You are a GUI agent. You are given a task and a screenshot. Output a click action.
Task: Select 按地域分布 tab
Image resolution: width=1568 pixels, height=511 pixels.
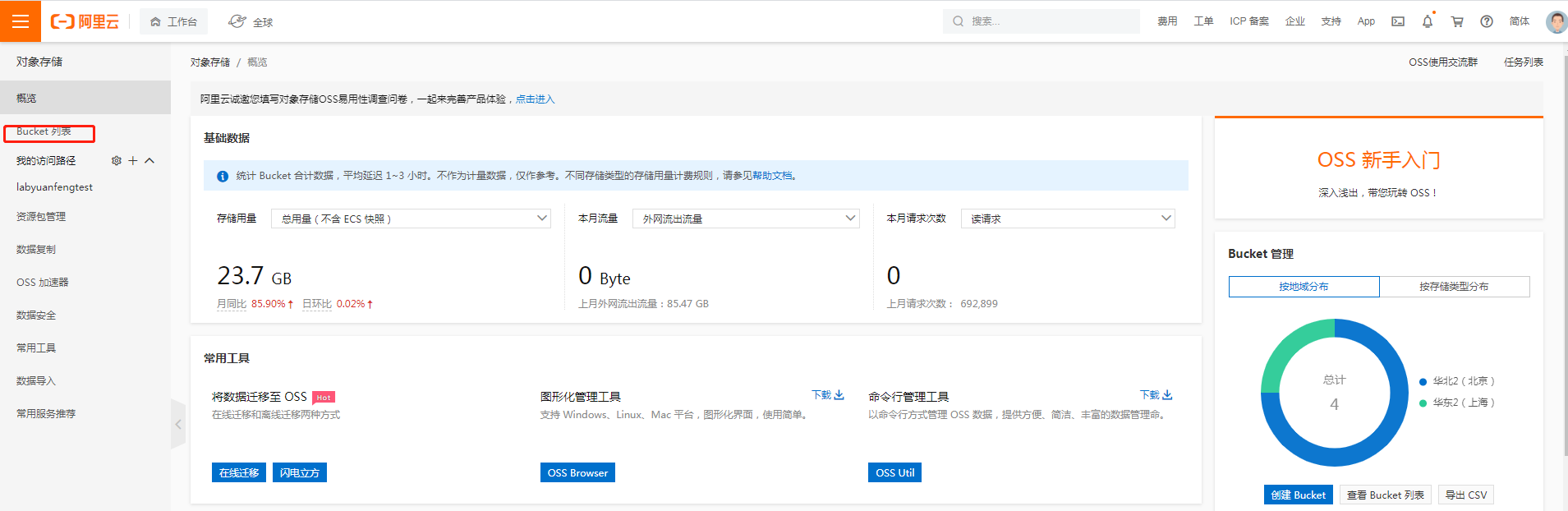(1304, 287)
